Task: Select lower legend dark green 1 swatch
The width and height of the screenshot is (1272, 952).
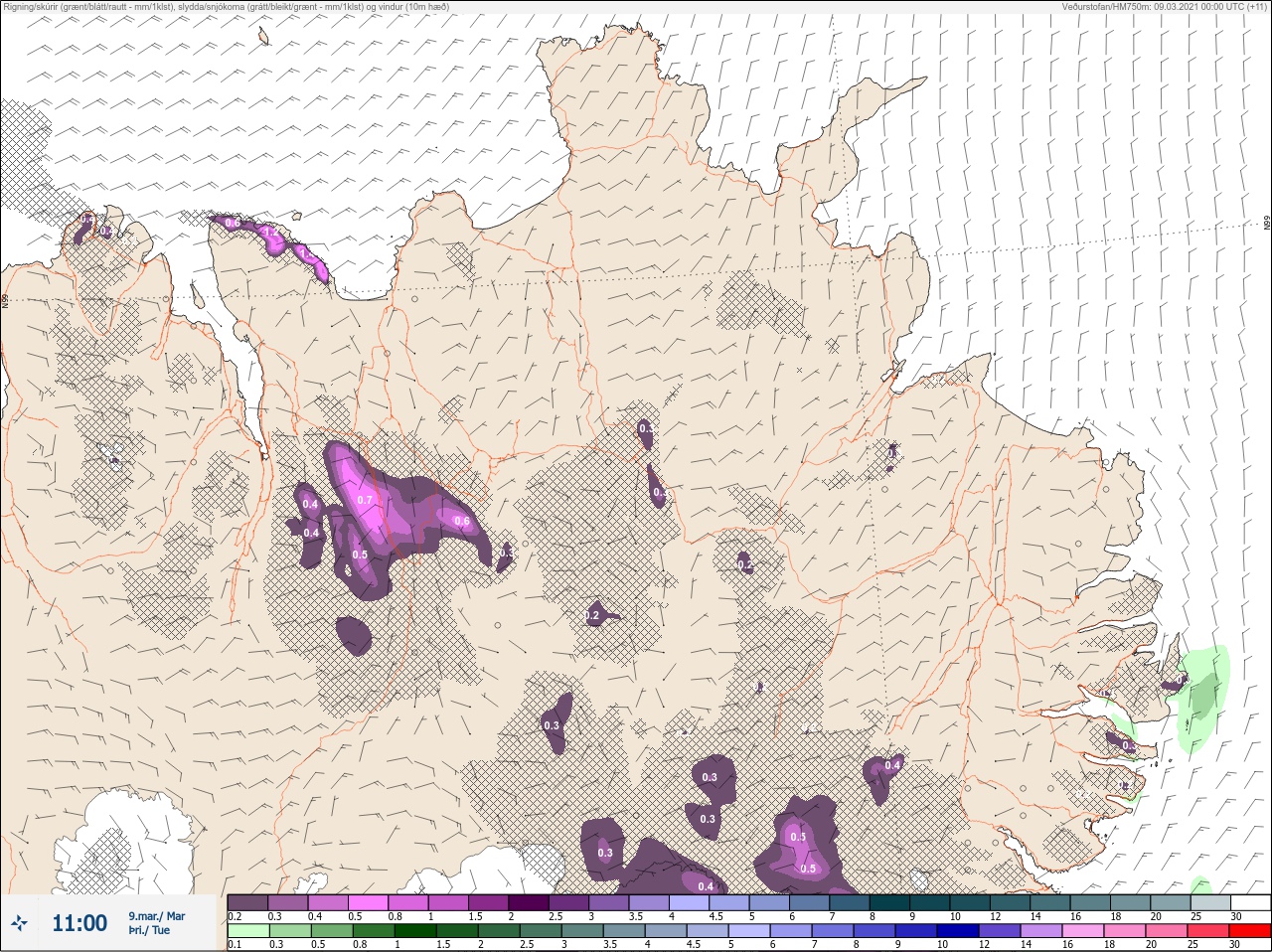Action: coord(415,930)
